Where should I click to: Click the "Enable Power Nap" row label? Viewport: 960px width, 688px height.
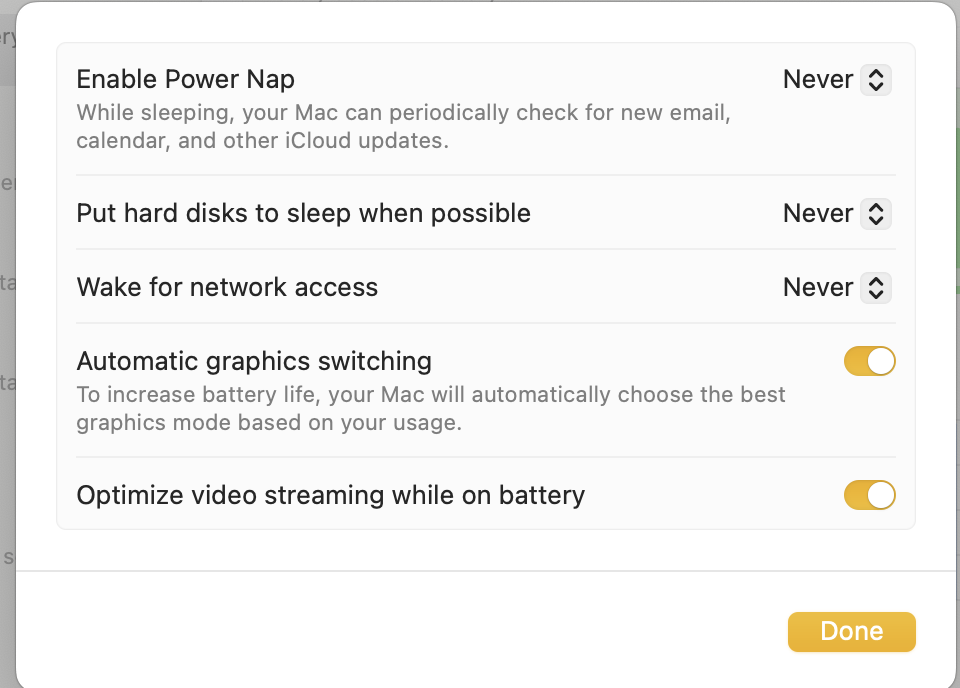pyautogui.click(x=185, y=79)
